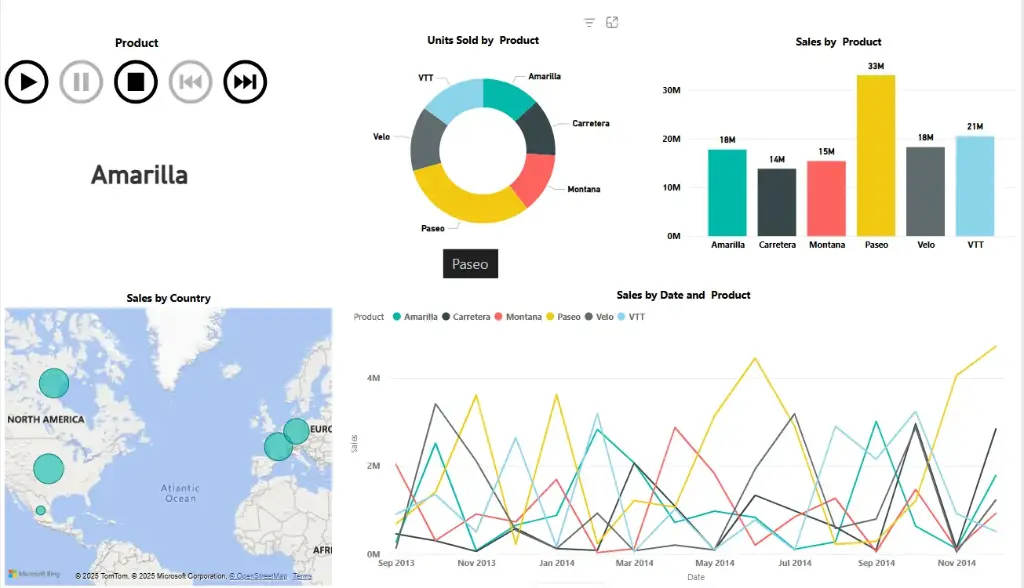Image resolution: width=1024 pixels, height=588 pixels.
Task: Click the tall yellow Paseo bar
Action: [x=875, y=155]
